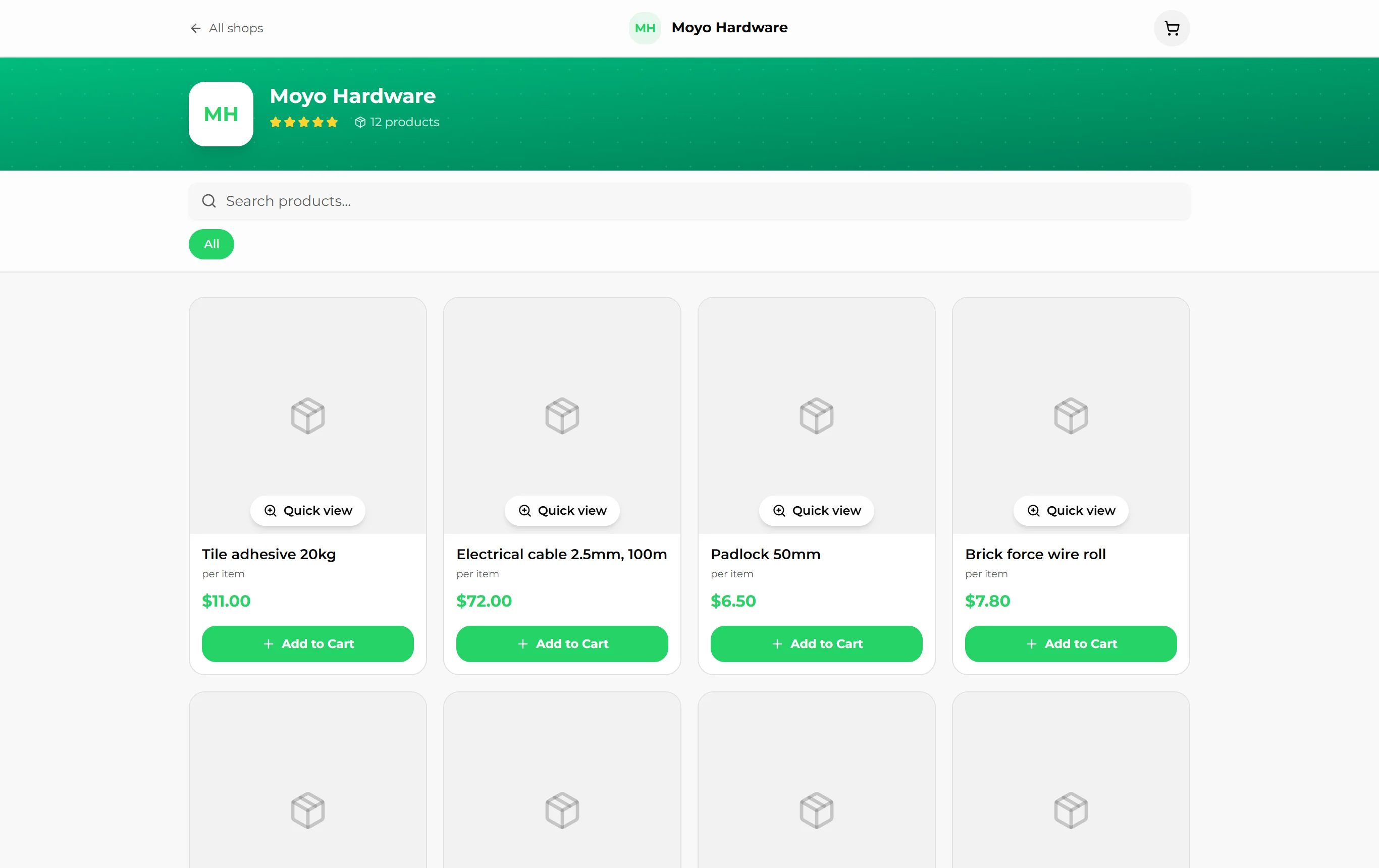The image size is (1379, 868).
Task: Open the shopping cart icon
Action: coord(1172,28)
